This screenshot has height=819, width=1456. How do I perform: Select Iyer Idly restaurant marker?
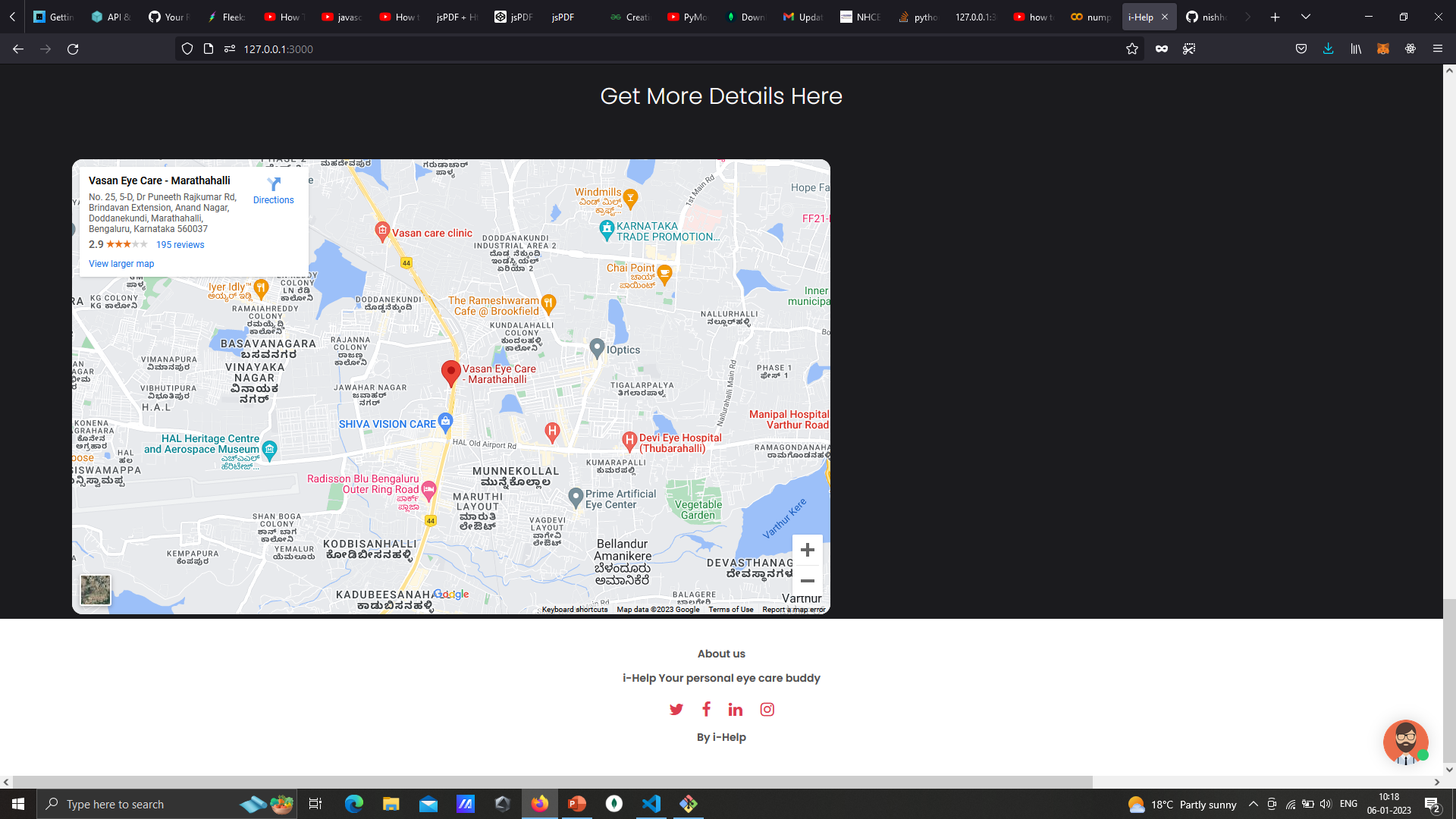coord(261,287)
